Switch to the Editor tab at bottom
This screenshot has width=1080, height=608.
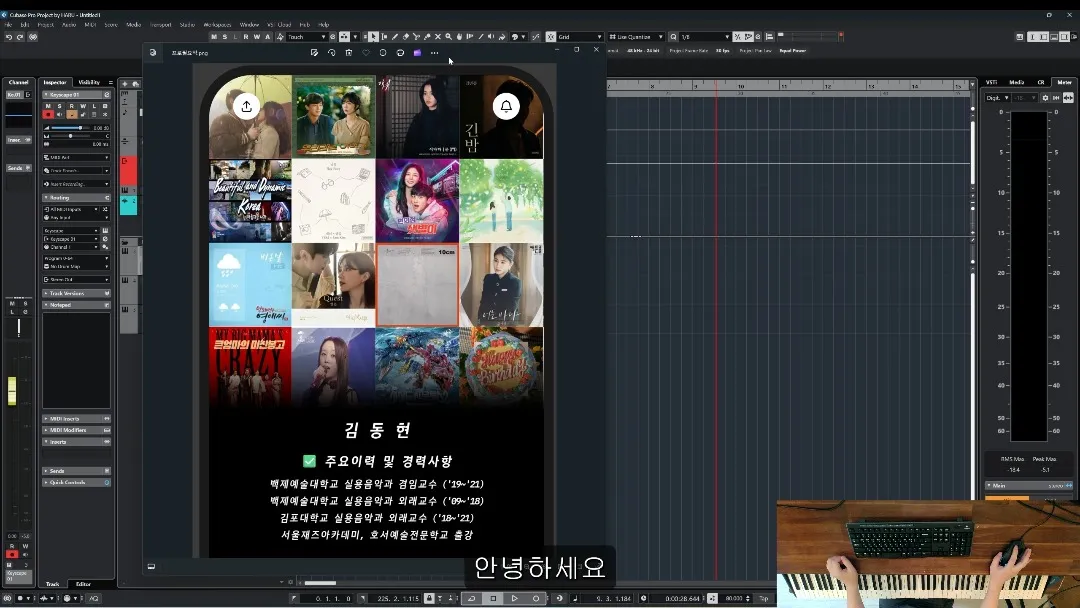(x=83, y=584)
